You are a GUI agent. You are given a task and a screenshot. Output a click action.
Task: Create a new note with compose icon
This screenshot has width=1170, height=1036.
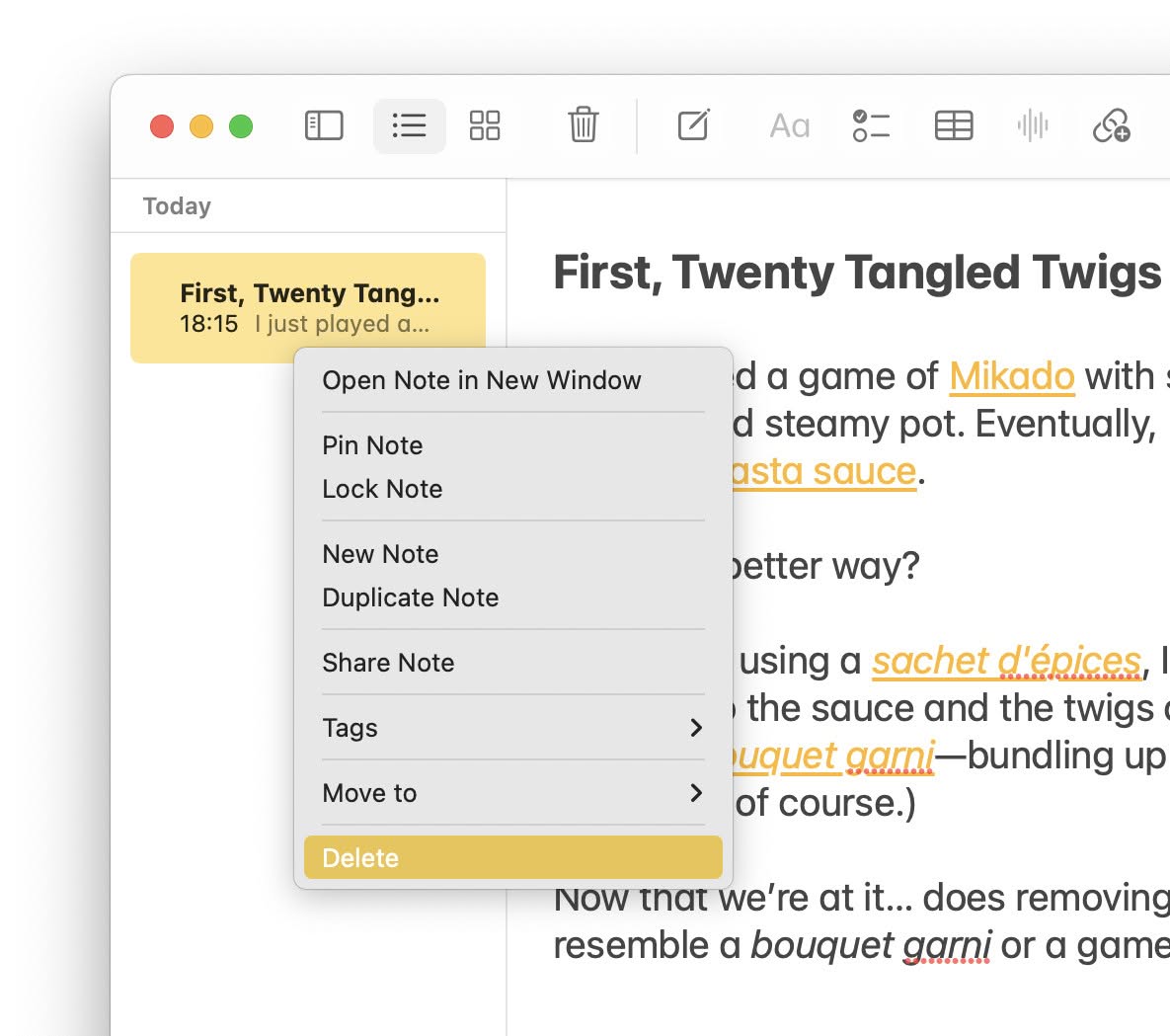pos(693,123)
